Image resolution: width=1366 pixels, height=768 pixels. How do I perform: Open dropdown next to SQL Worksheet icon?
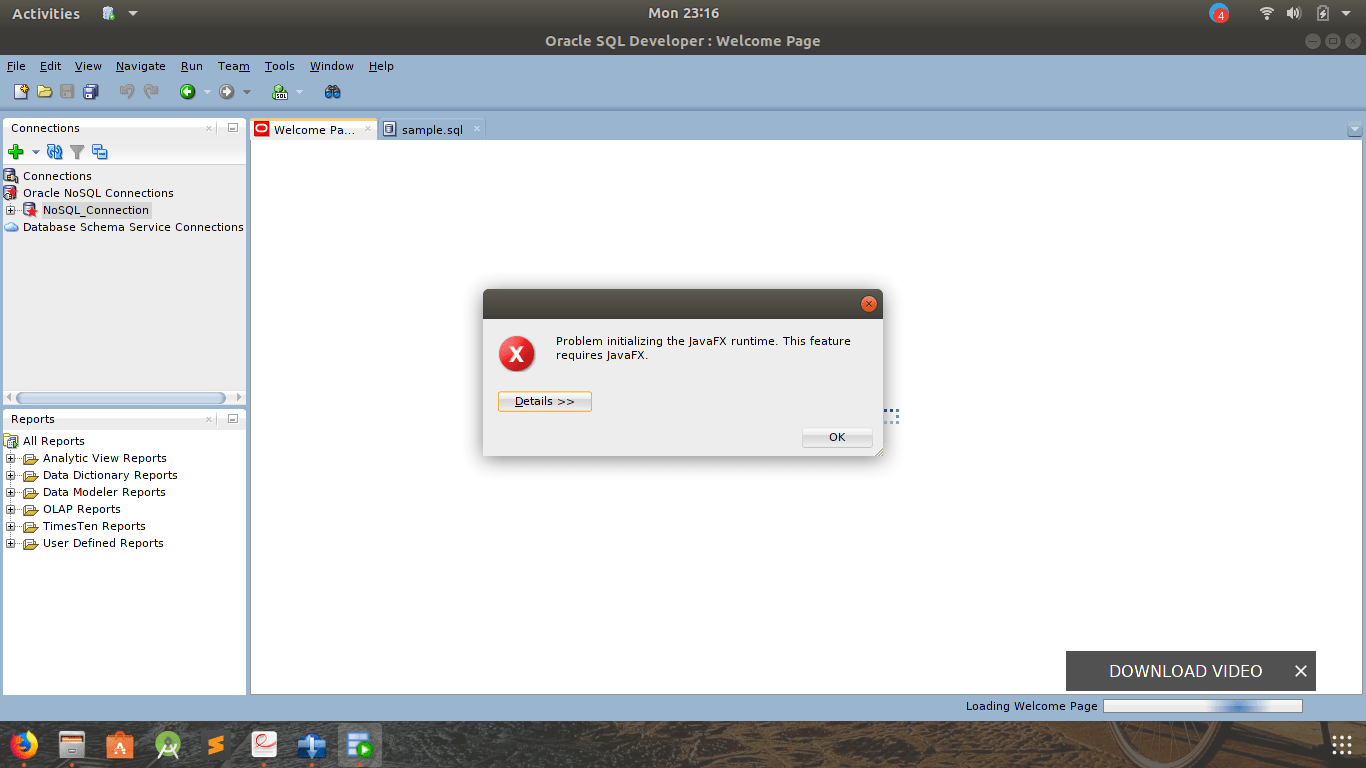click(x=299, y=92)
